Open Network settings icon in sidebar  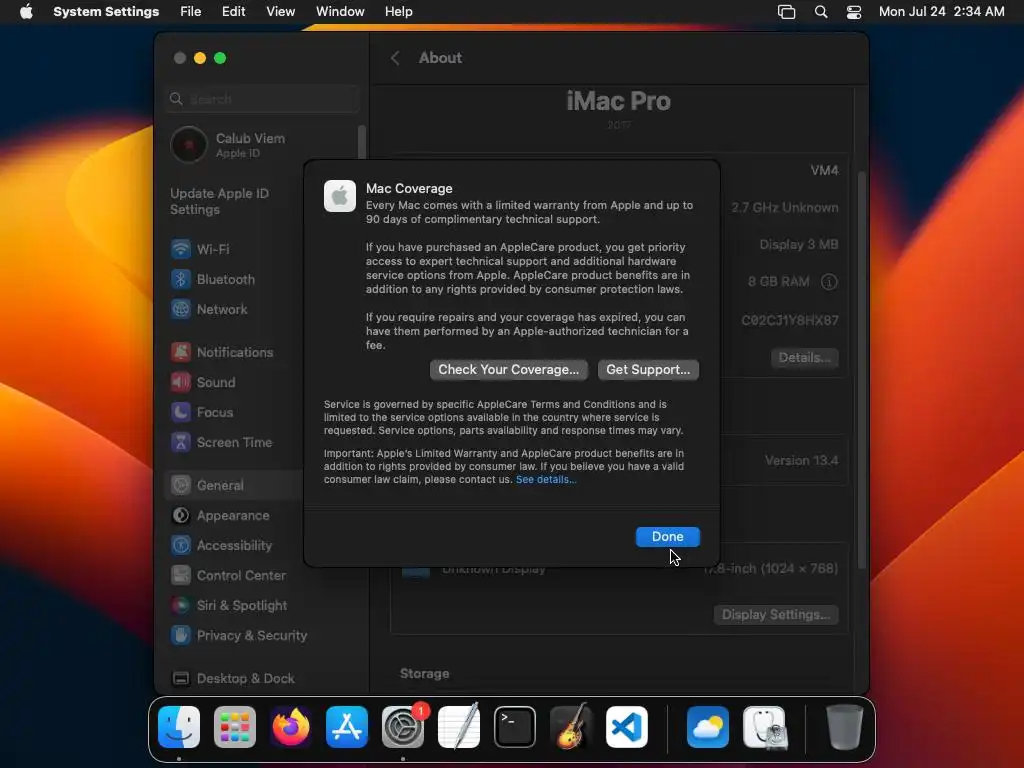coord(181,309)
